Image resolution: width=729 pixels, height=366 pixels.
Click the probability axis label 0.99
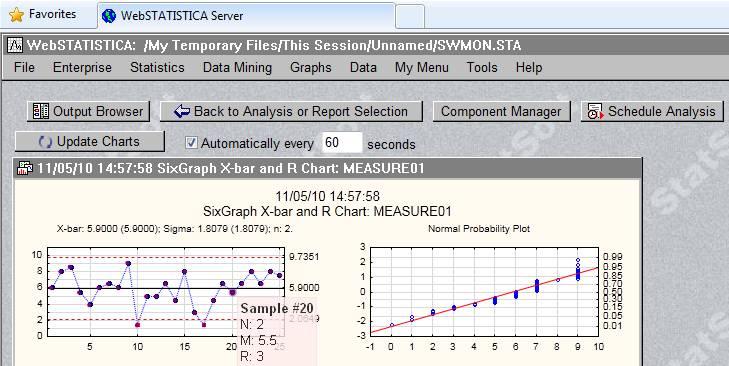tap(612, 257)
